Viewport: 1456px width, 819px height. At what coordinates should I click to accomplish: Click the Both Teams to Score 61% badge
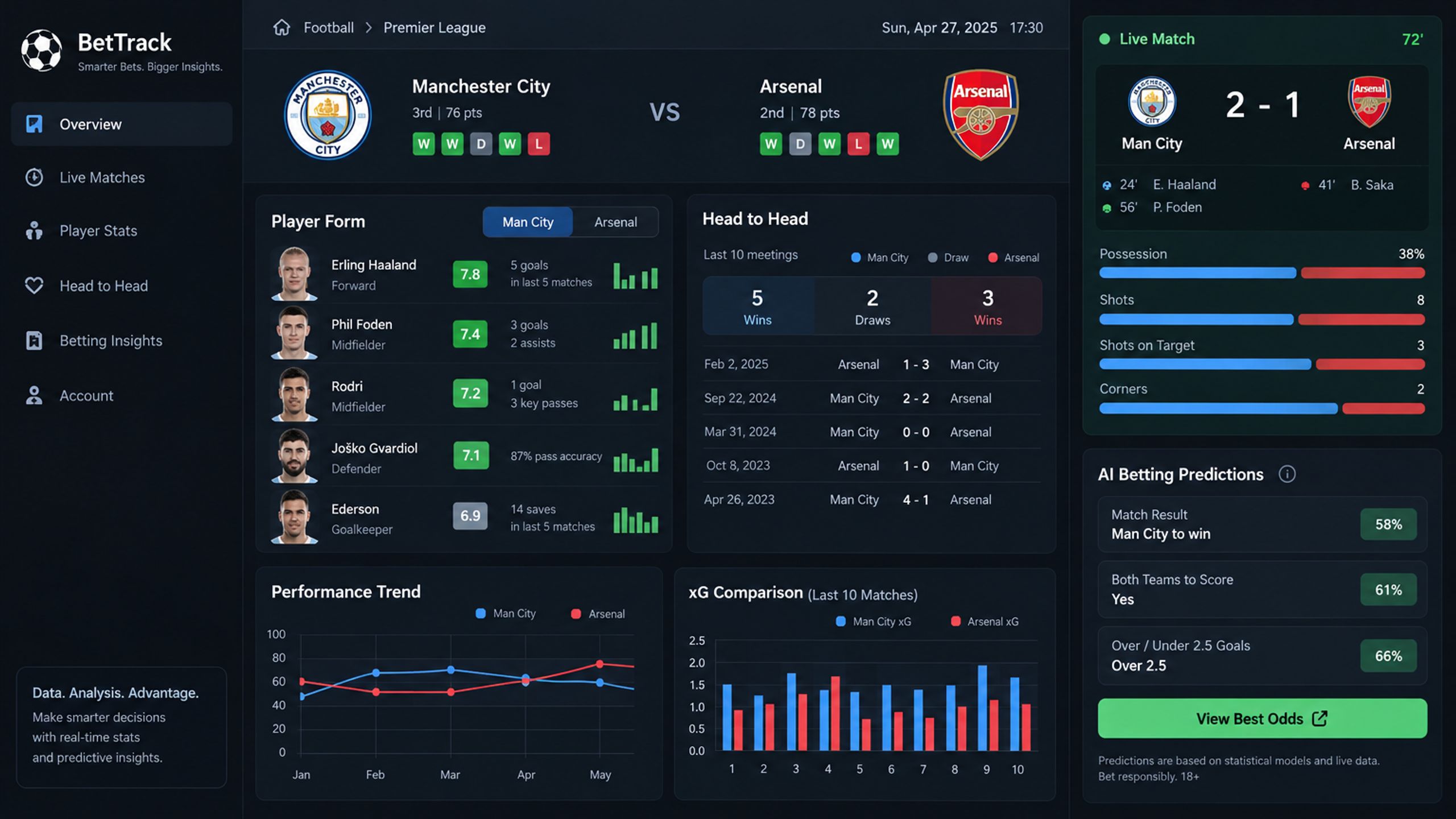(x=1388, y=590)
